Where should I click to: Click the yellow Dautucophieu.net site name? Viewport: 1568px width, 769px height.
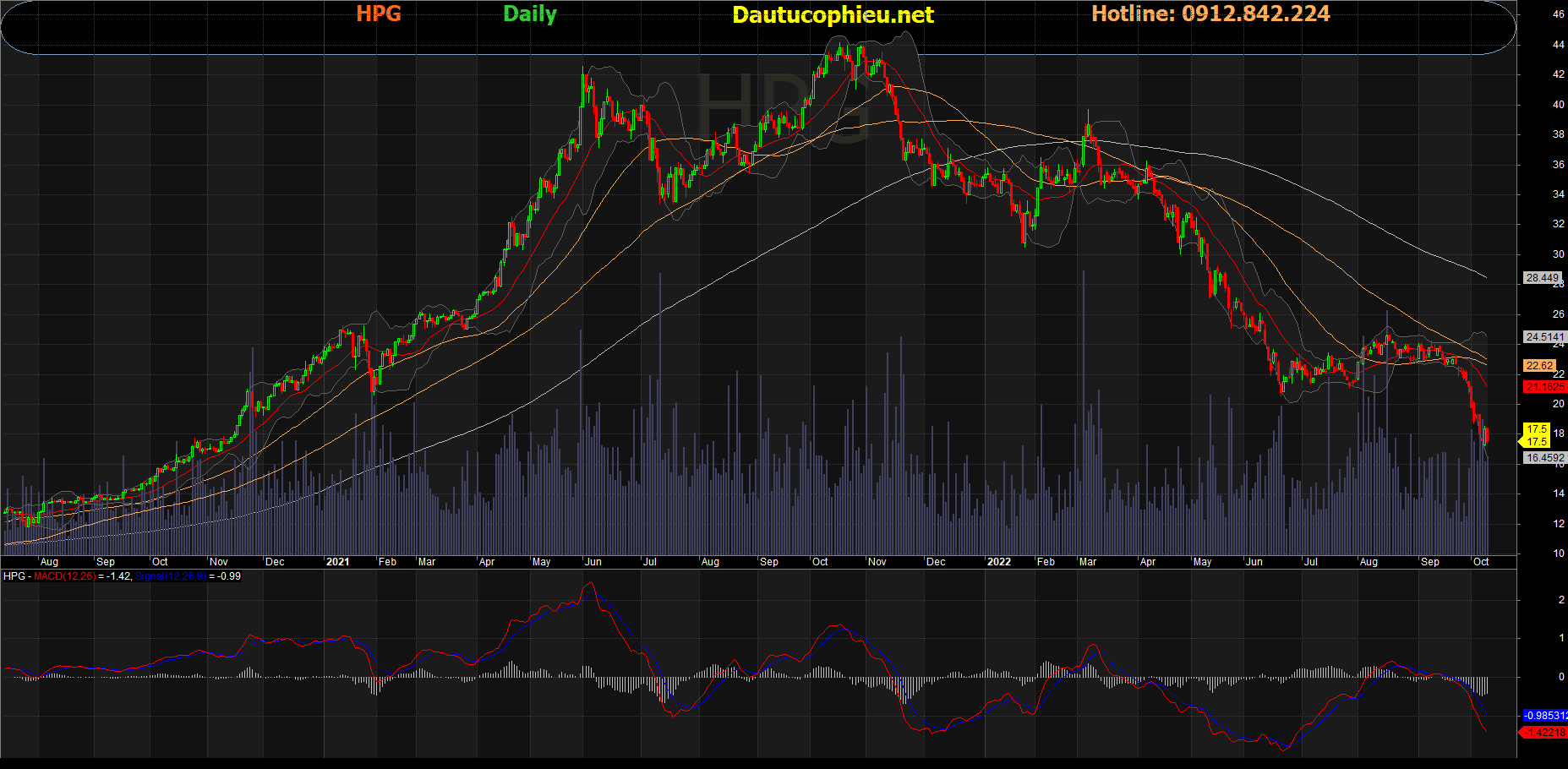[x=833, y=14]
